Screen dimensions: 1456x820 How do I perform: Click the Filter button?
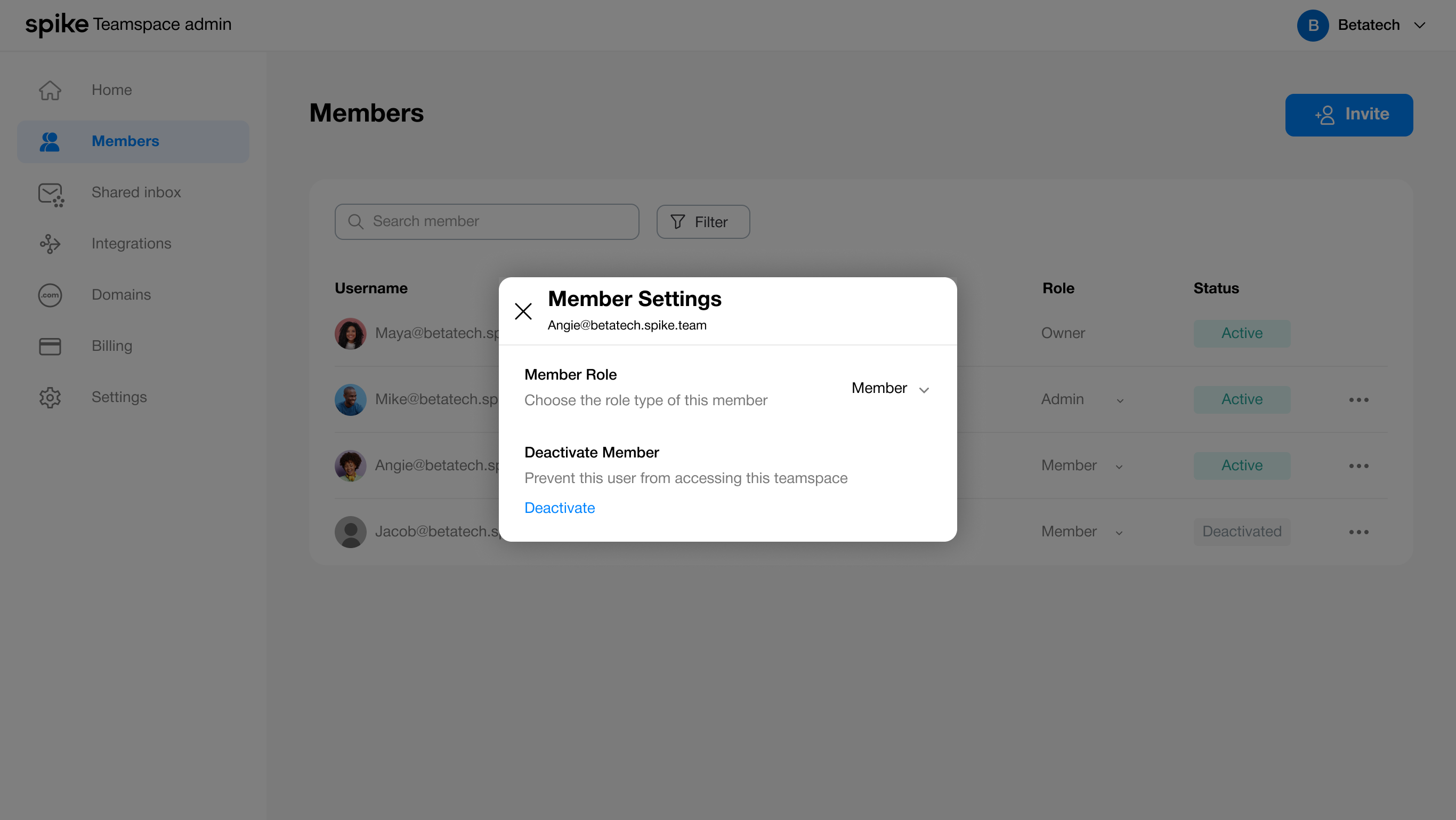click(x=702, y=222)
